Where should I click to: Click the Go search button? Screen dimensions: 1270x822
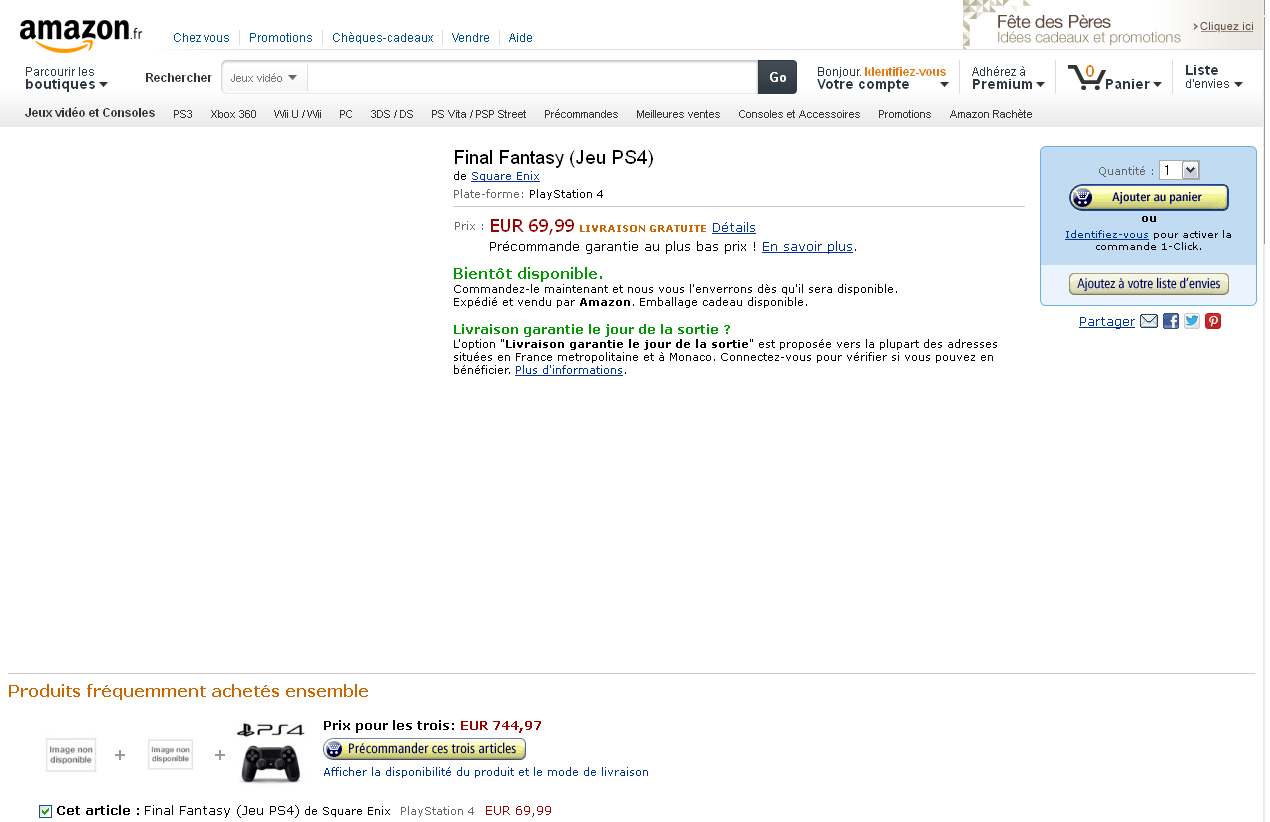click(x=777, y=77)
